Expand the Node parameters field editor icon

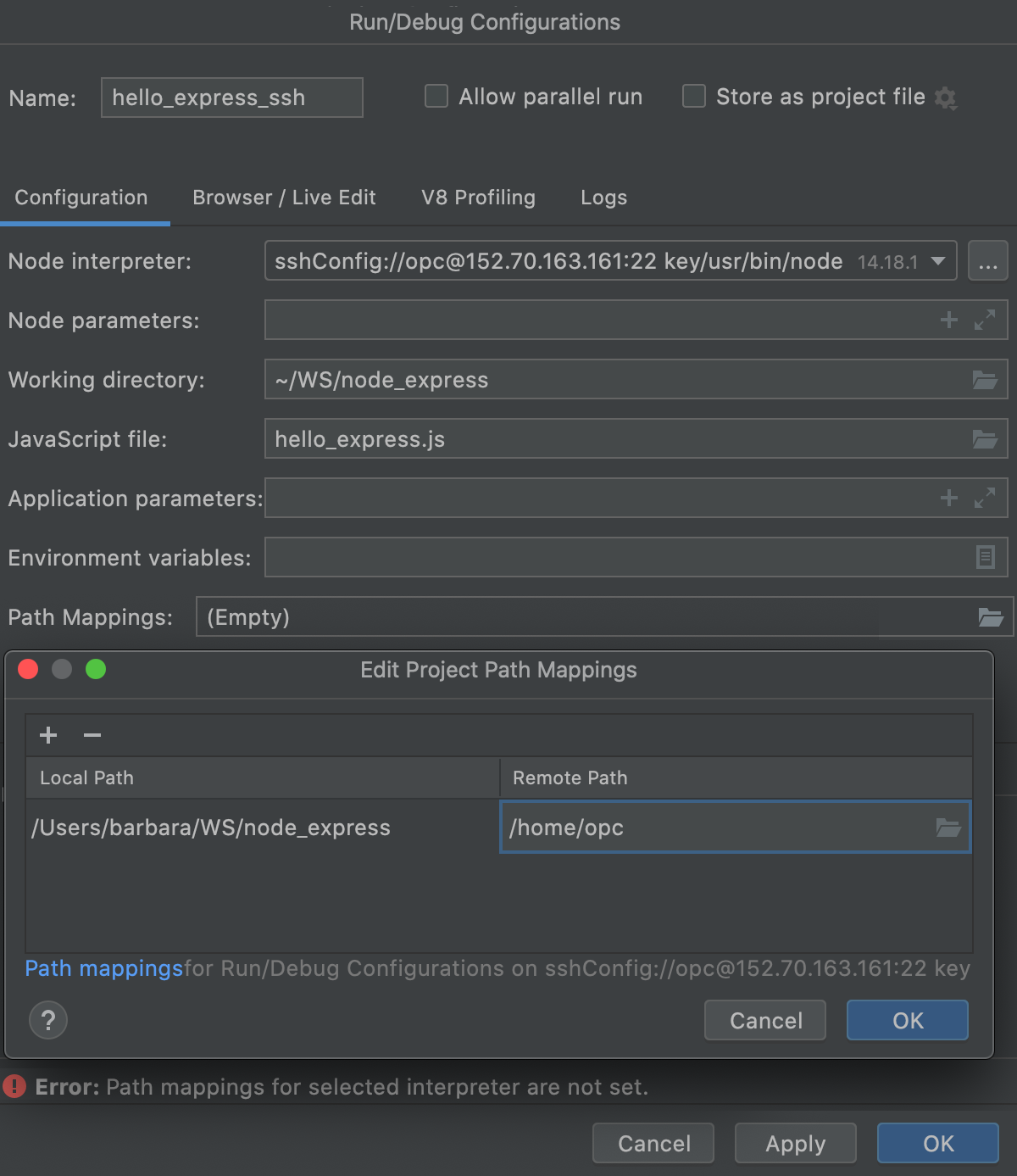coord(983,320)
